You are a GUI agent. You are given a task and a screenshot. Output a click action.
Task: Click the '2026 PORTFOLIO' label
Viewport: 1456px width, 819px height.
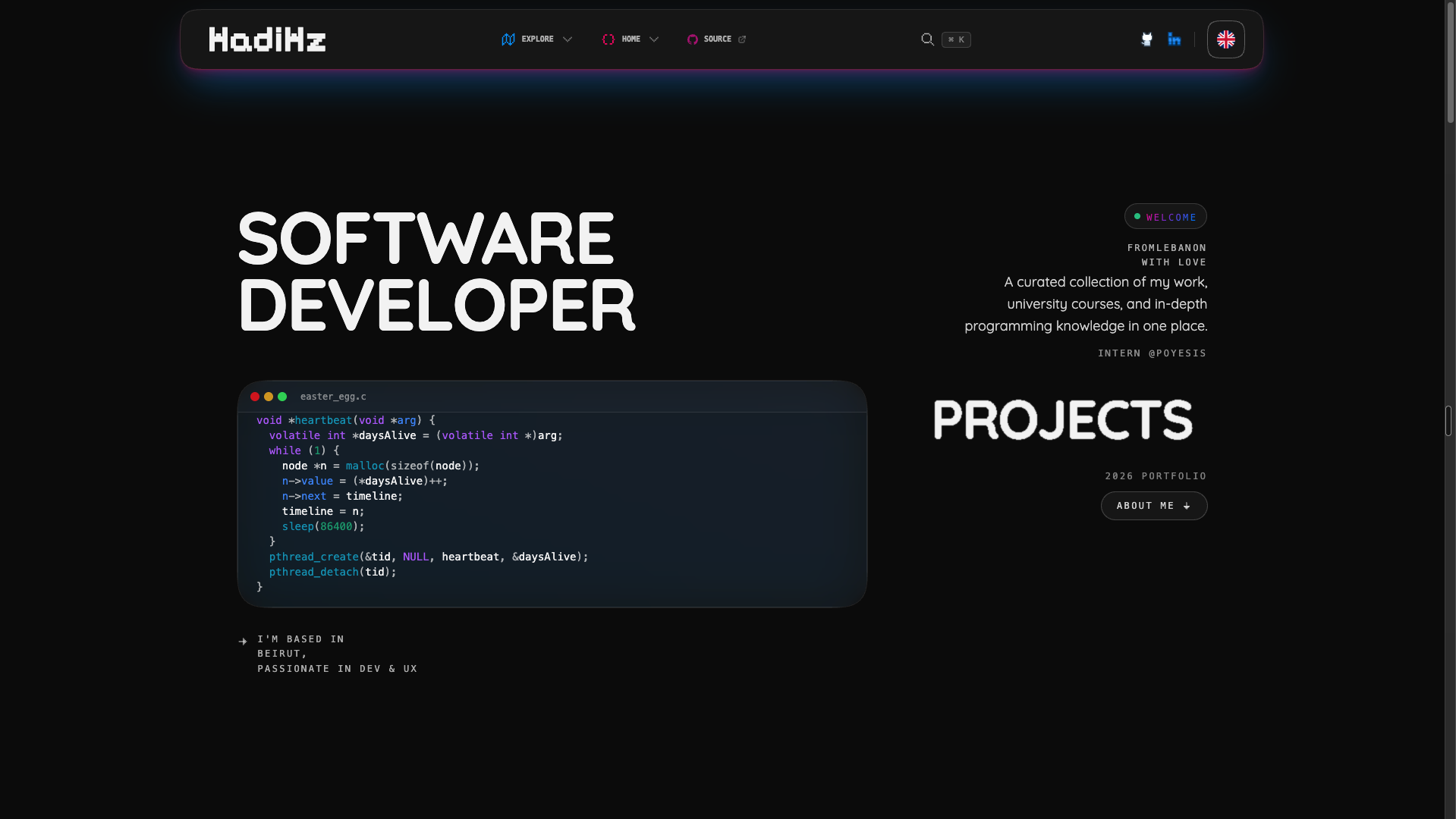[1156, 476]
